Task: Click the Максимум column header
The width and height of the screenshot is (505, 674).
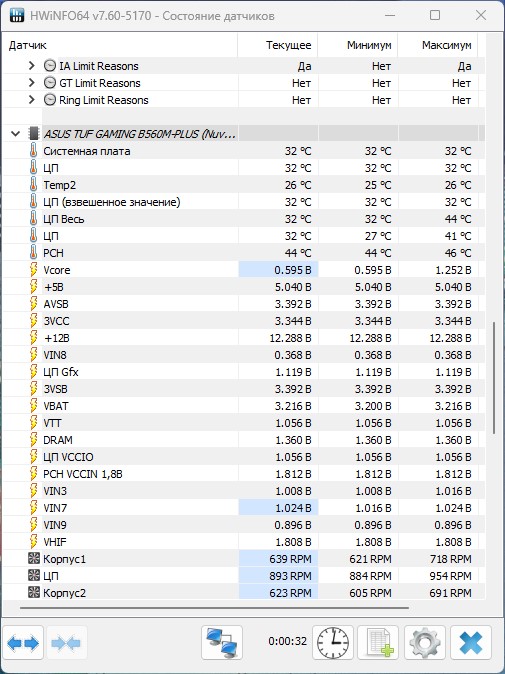Action: (438, 45)
